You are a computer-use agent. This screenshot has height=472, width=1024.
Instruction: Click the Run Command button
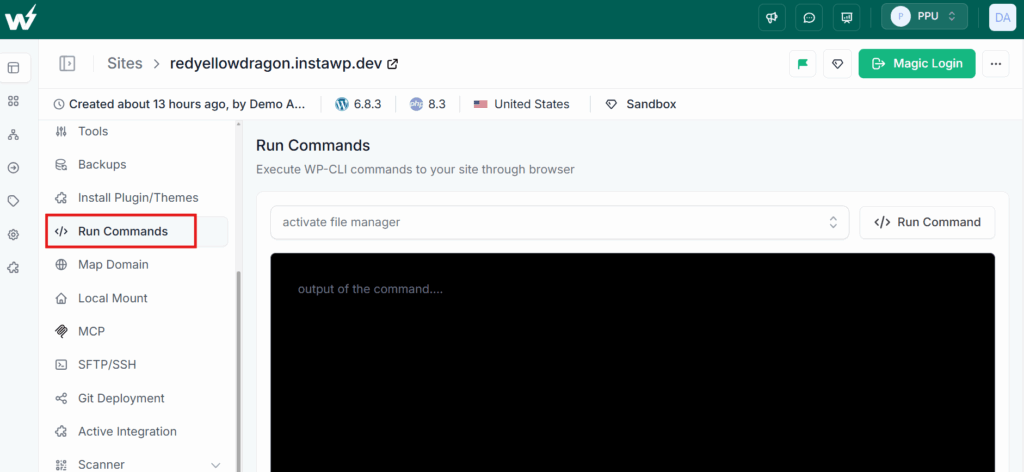927,222
